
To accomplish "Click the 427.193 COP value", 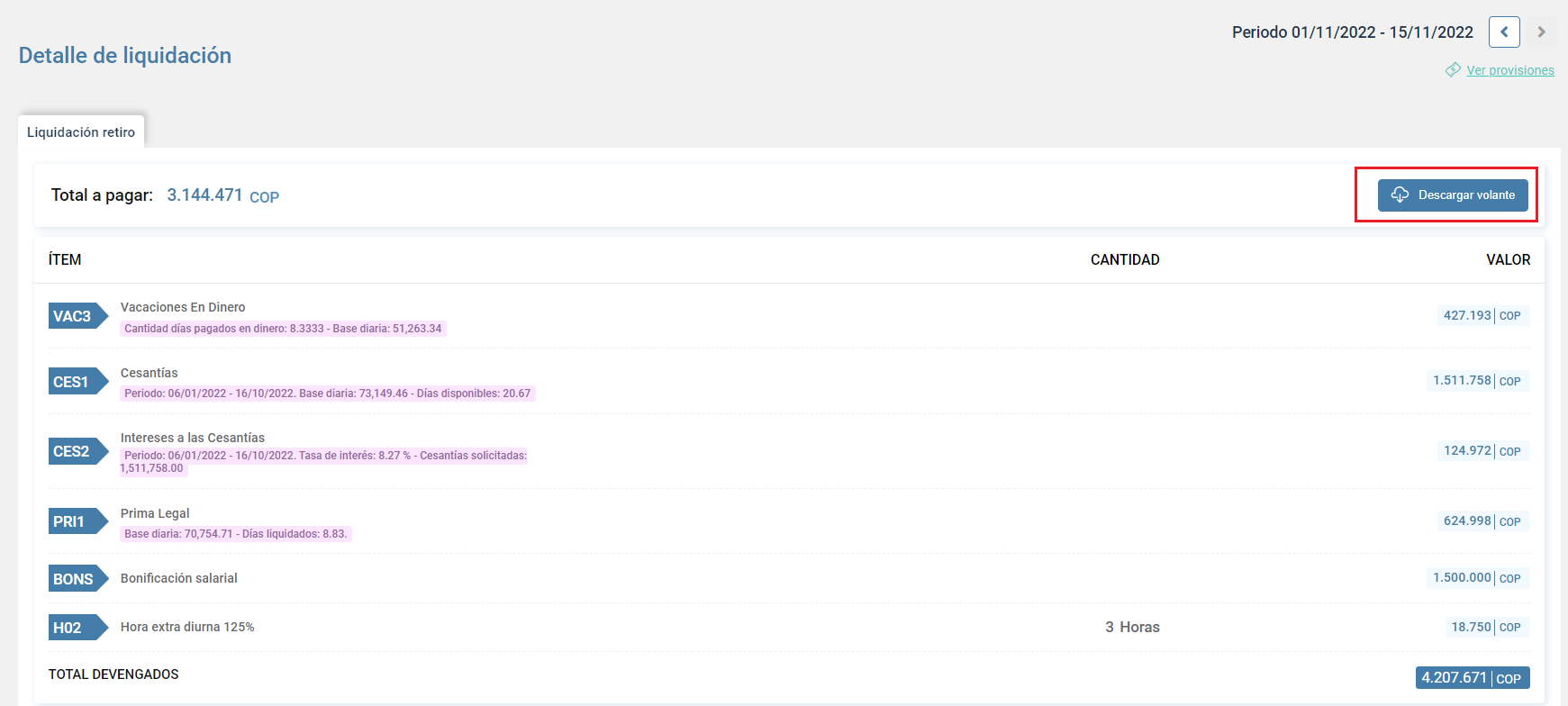I will (1482, 315).
